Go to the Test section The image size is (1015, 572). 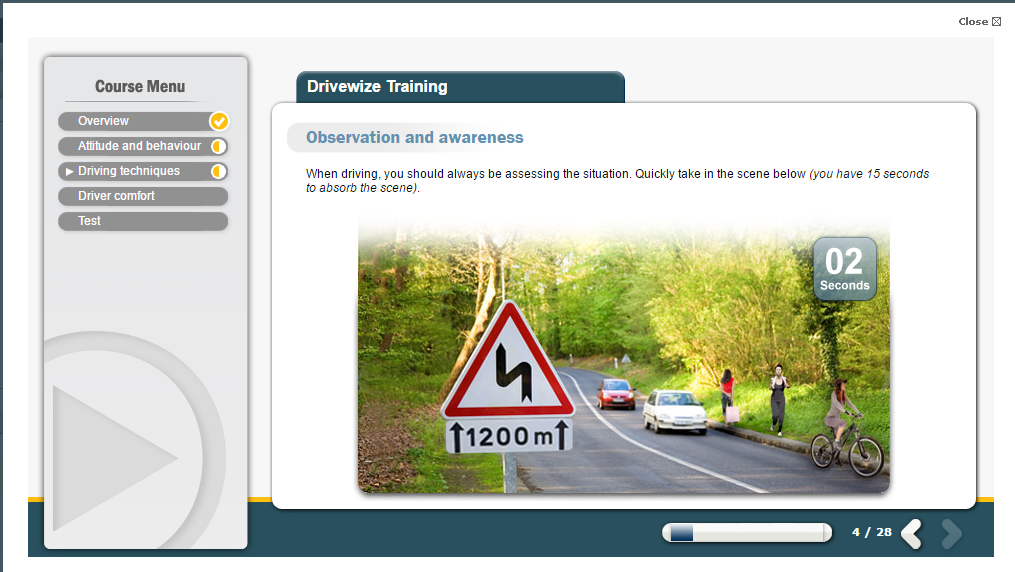[x=90, y=221]
